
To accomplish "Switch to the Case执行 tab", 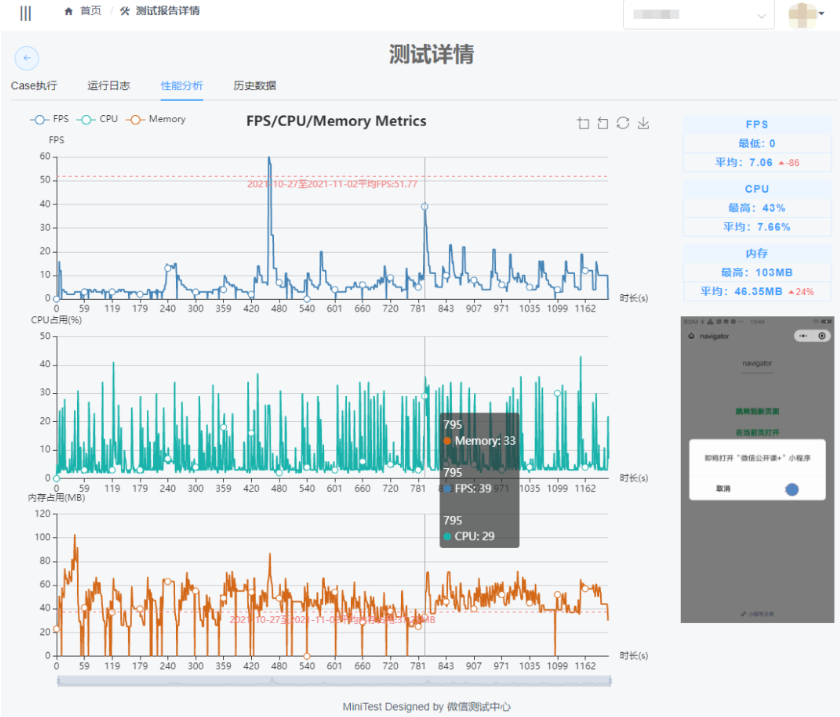I will 34,86.
